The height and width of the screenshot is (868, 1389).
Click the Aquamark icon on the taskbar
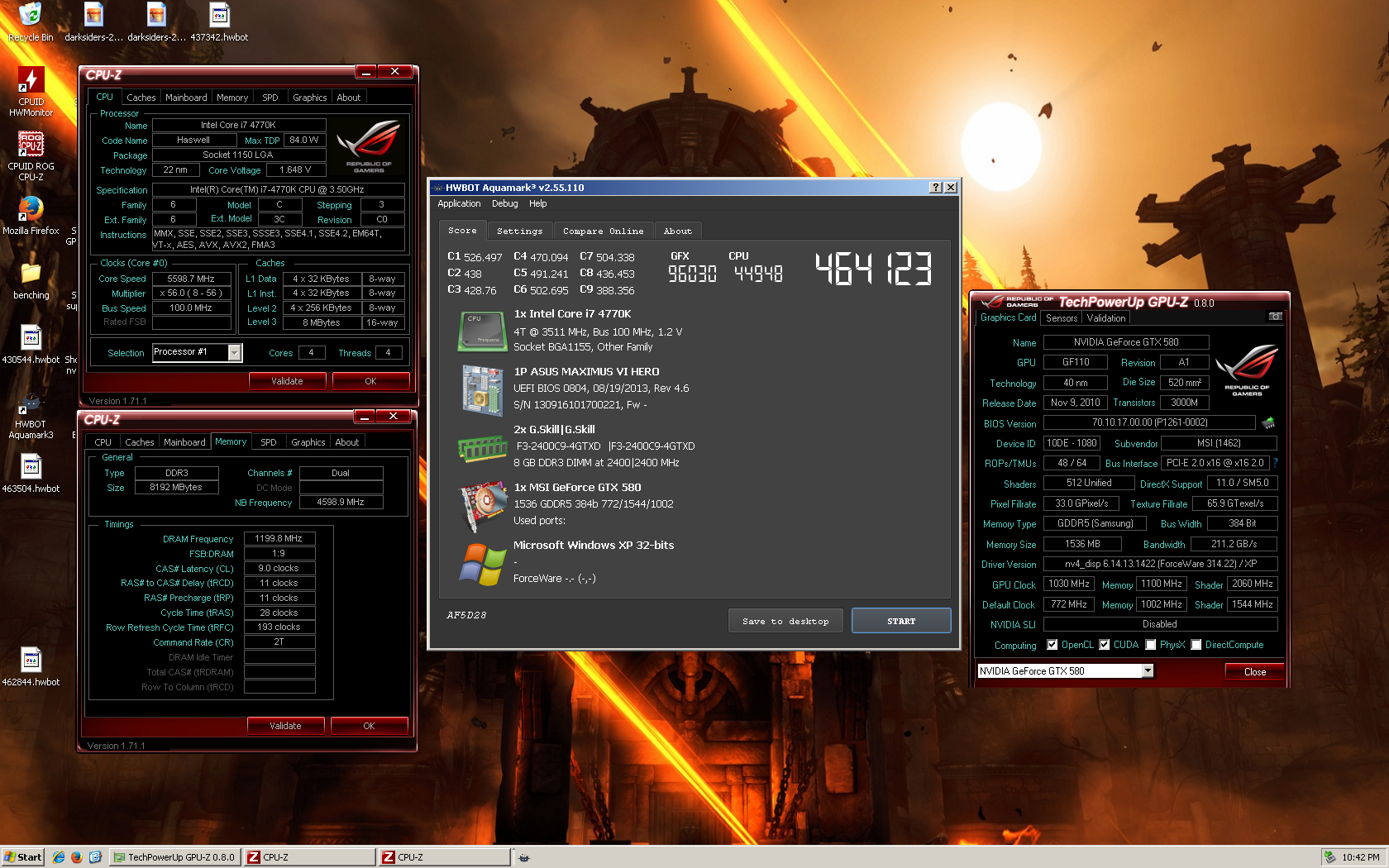pyautogui.click(x=523, y=857)
